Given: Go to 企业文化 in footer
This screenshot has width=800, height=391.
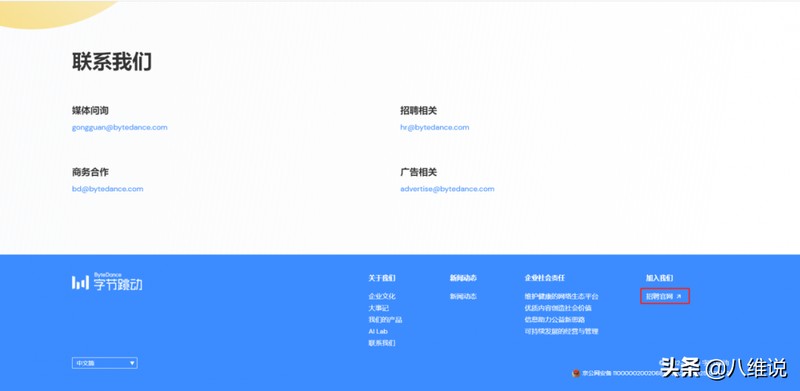Looking at the screenshot, I should tap(382, 296).
